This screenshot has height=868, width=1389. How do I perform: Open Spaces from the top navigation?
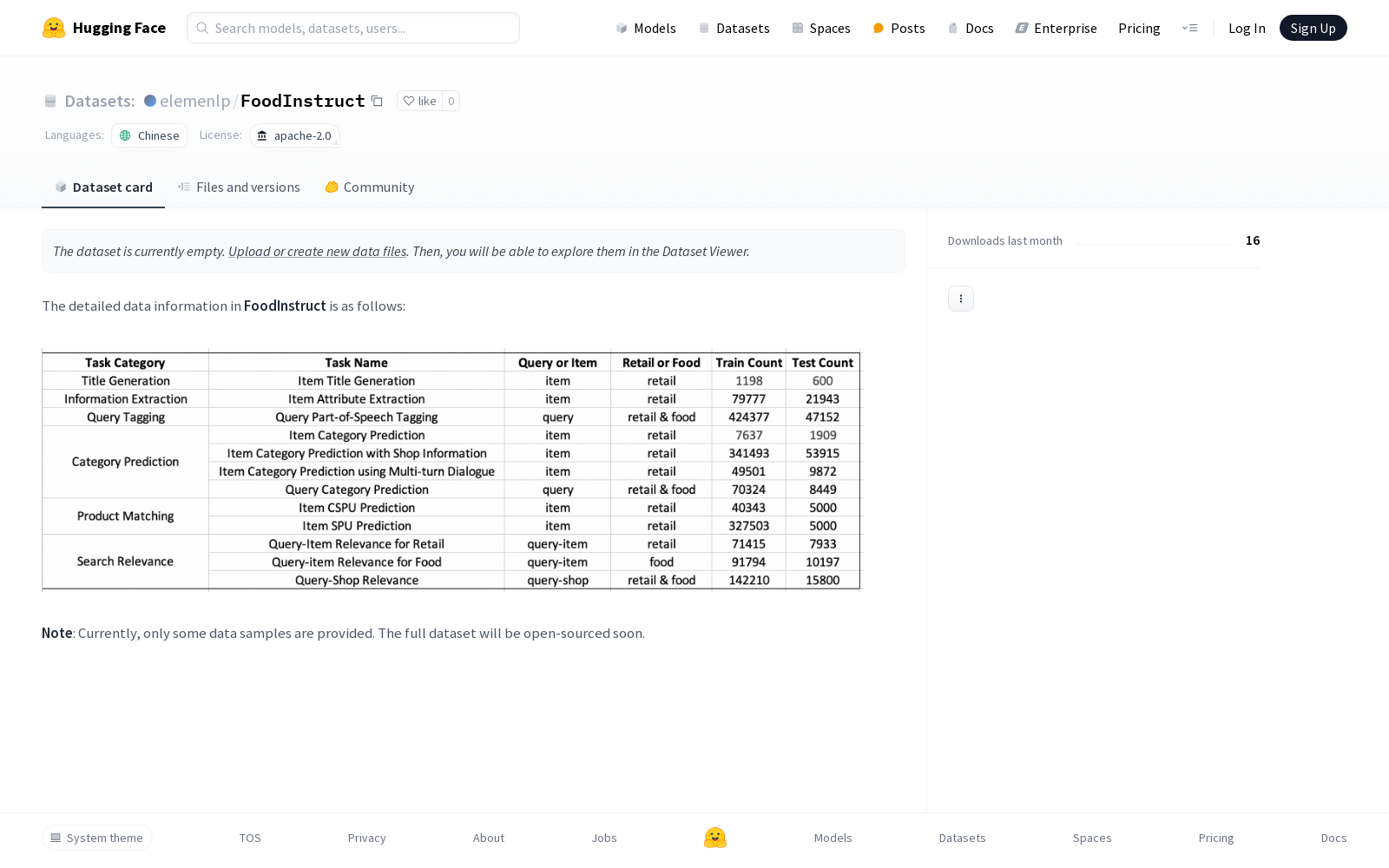click(821, 28)
